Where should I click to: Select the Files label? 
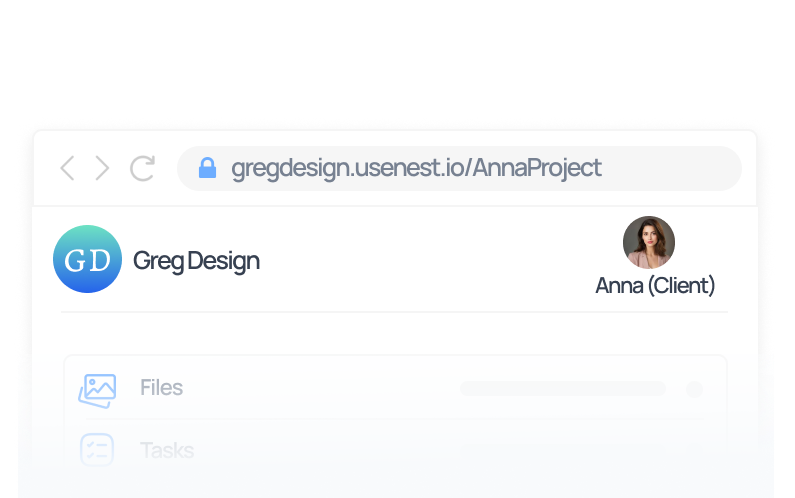(x=161, y=388)
